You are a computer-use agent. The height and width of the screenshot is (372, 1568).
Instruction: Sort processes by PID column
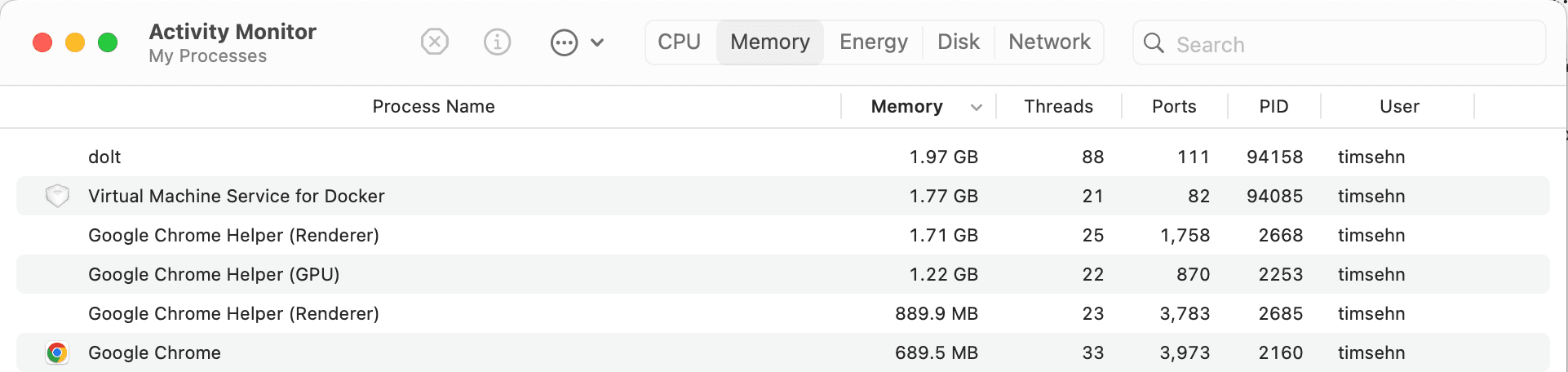(x=1273, y=107)
